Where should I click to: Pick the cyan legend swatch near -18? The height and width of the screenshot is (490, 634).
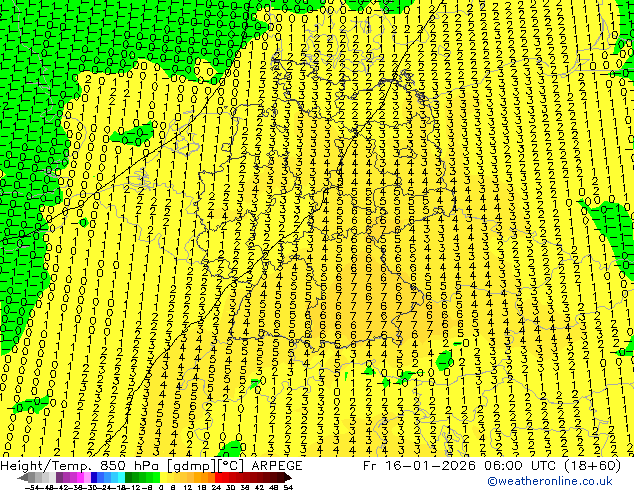122,477
